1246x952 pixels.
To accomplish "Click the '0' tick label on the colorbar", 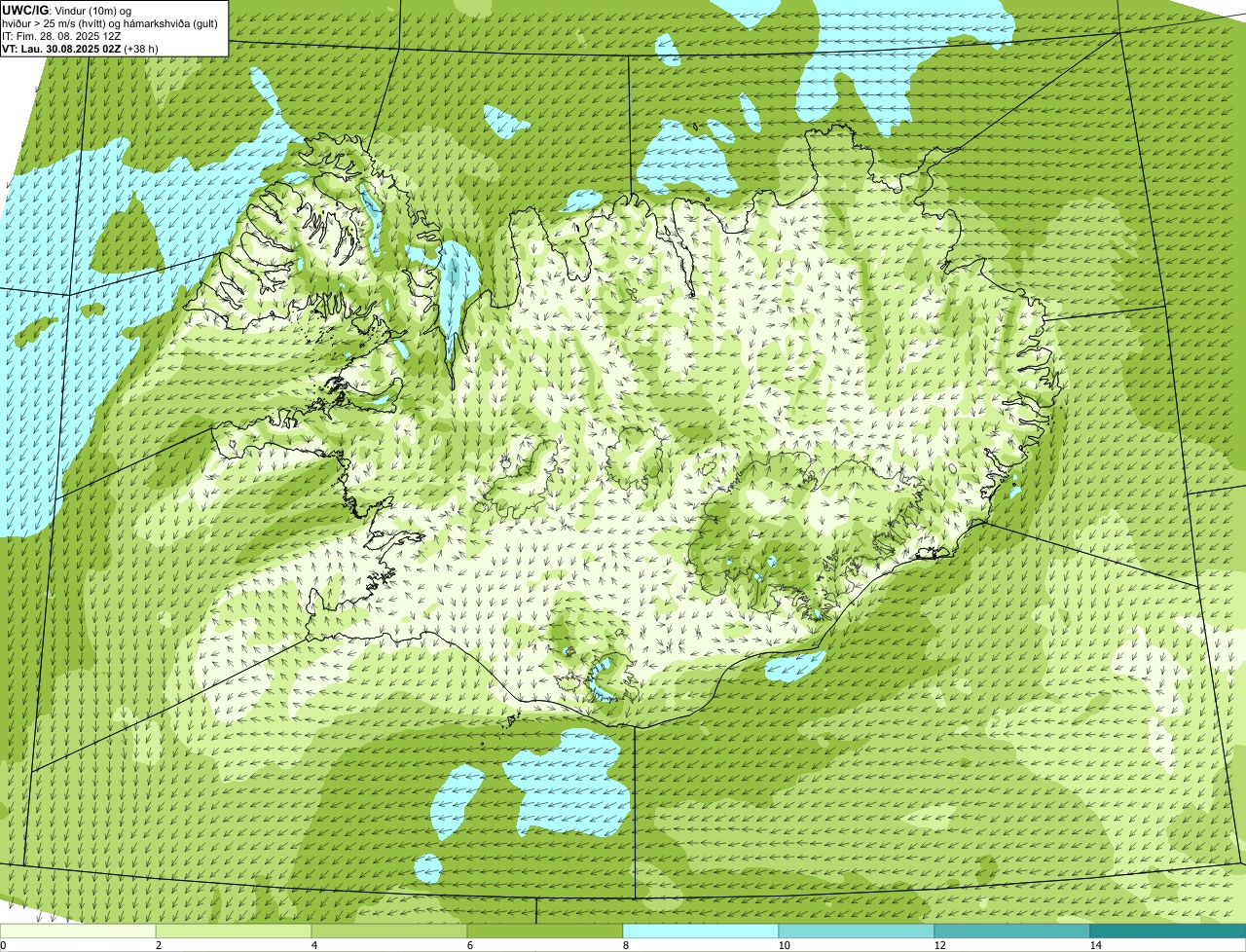I will [3, 945].
